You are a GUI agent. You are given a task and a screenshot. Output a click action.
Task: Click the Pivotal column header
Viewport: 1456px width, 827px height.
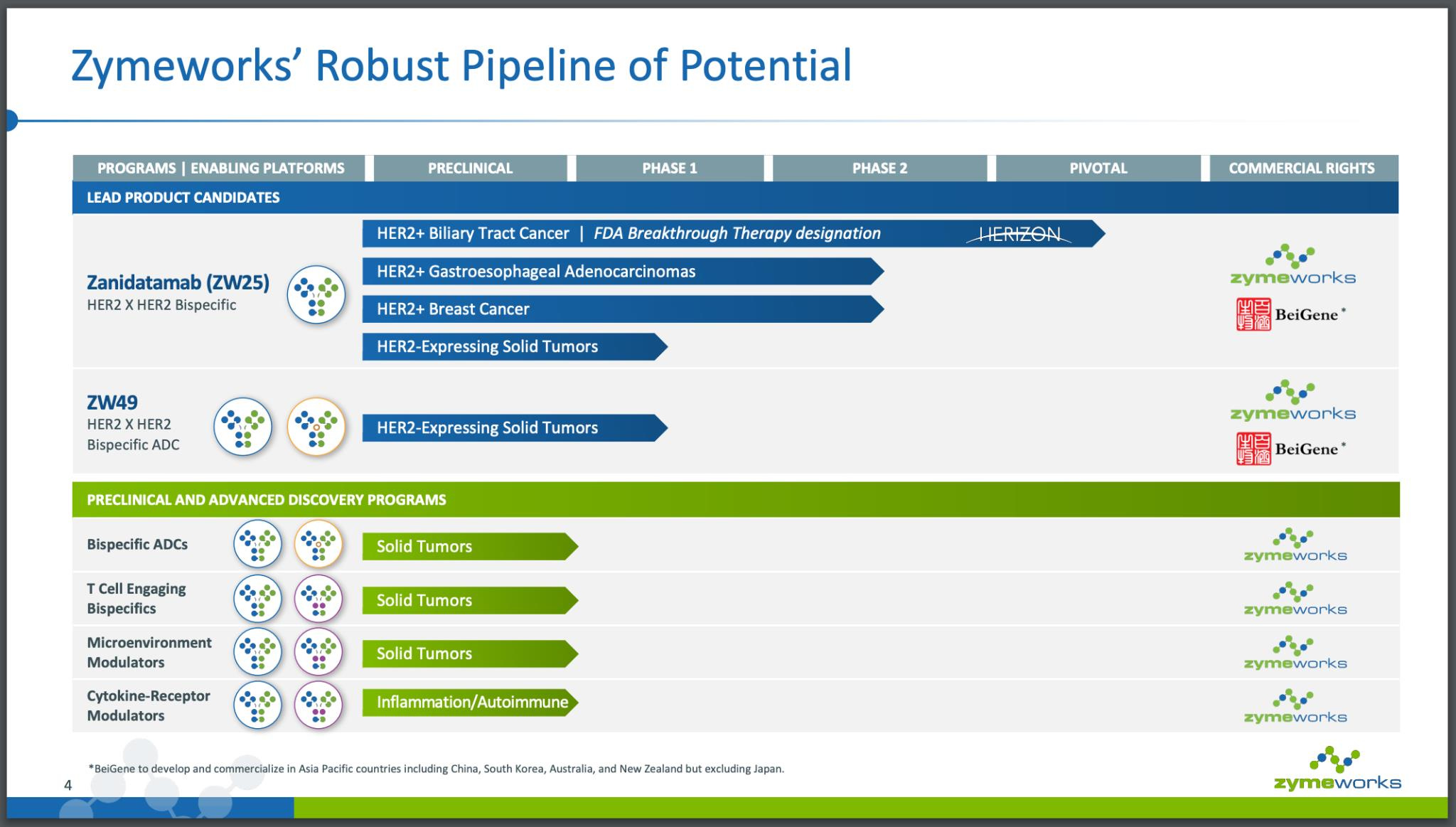click(1098, 168)
